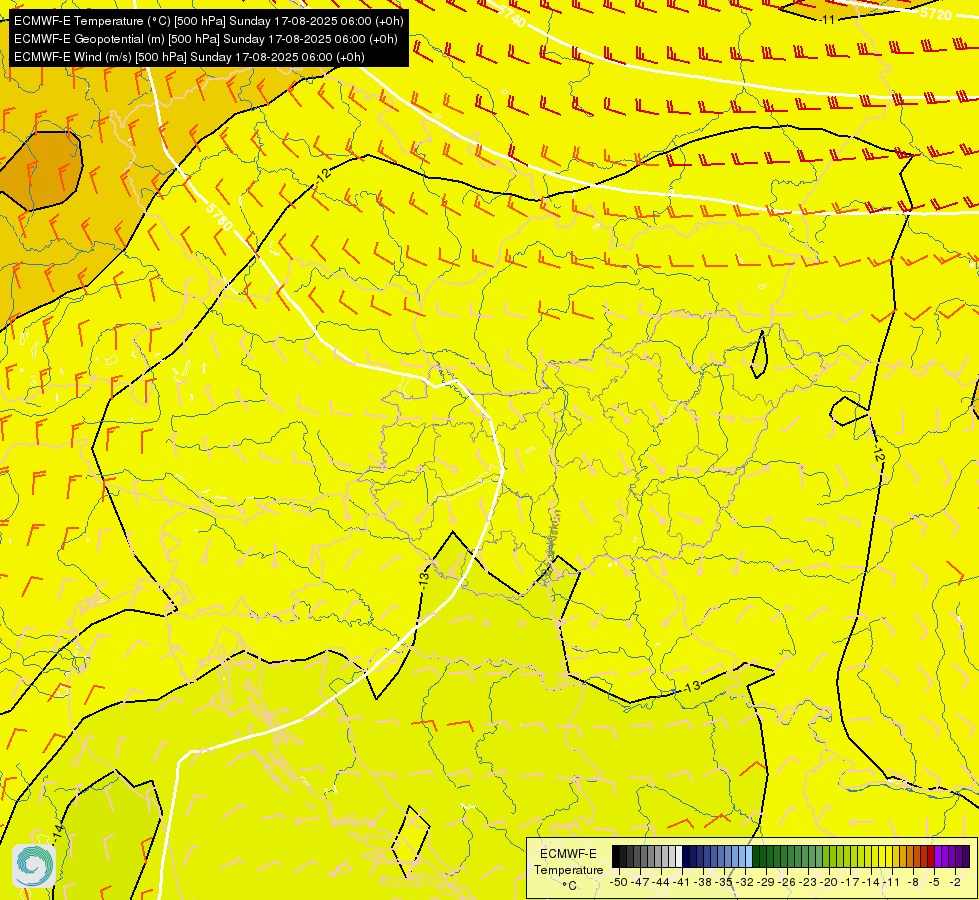Click the -13 isotherm label just above the legend box

click(691, 687)
